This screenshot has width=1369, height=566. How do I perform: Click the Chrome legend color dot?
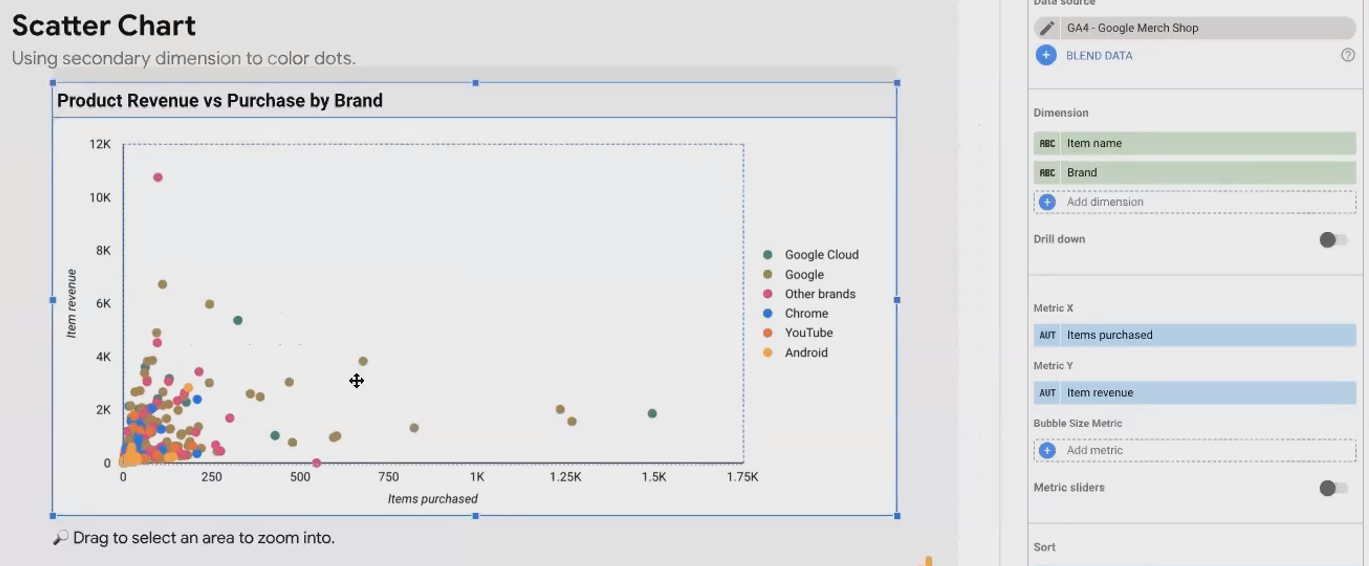pyautogui.click(x=767, y=313)
